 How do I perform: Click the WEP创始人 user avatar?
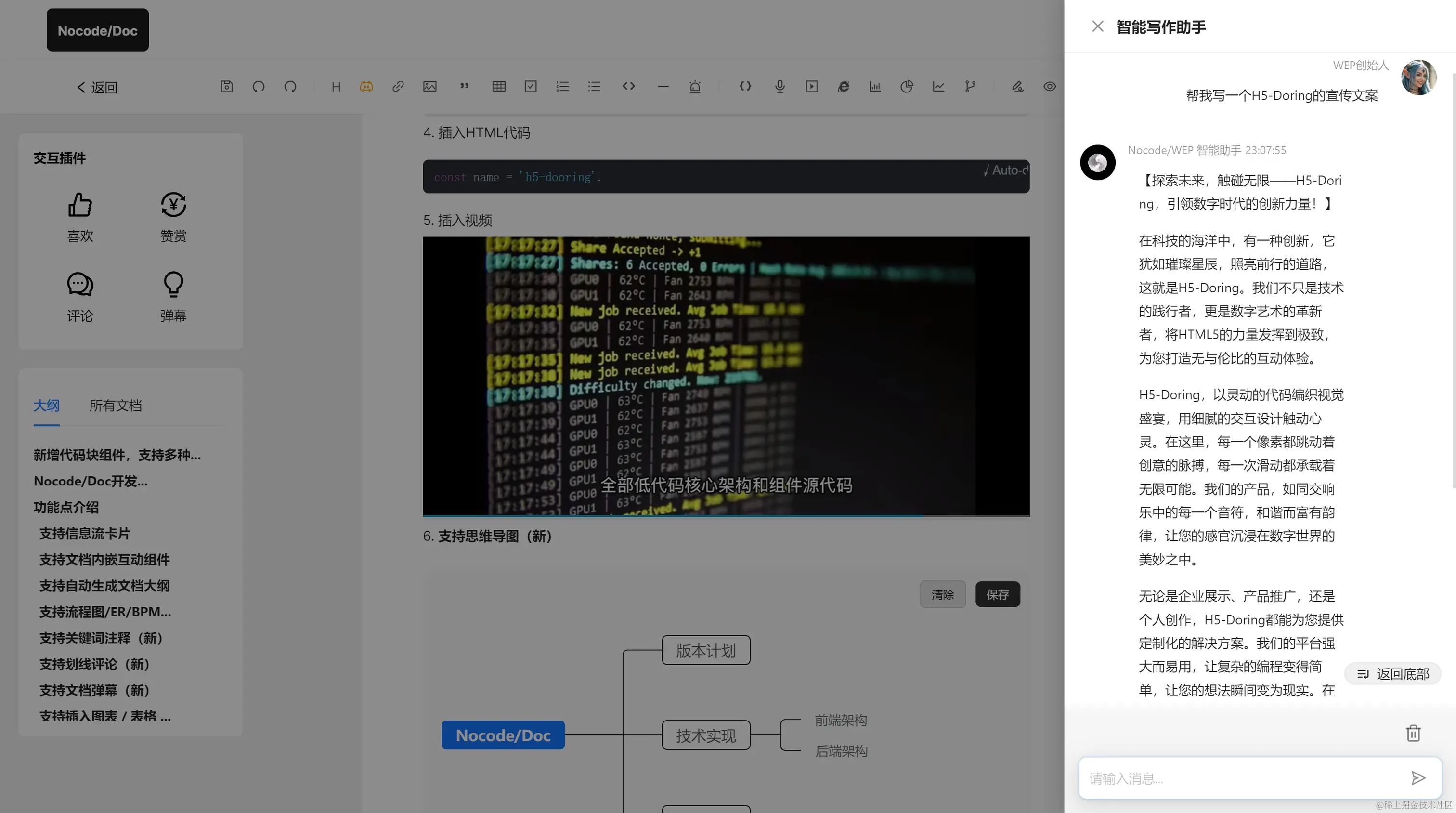(1419, 78)
